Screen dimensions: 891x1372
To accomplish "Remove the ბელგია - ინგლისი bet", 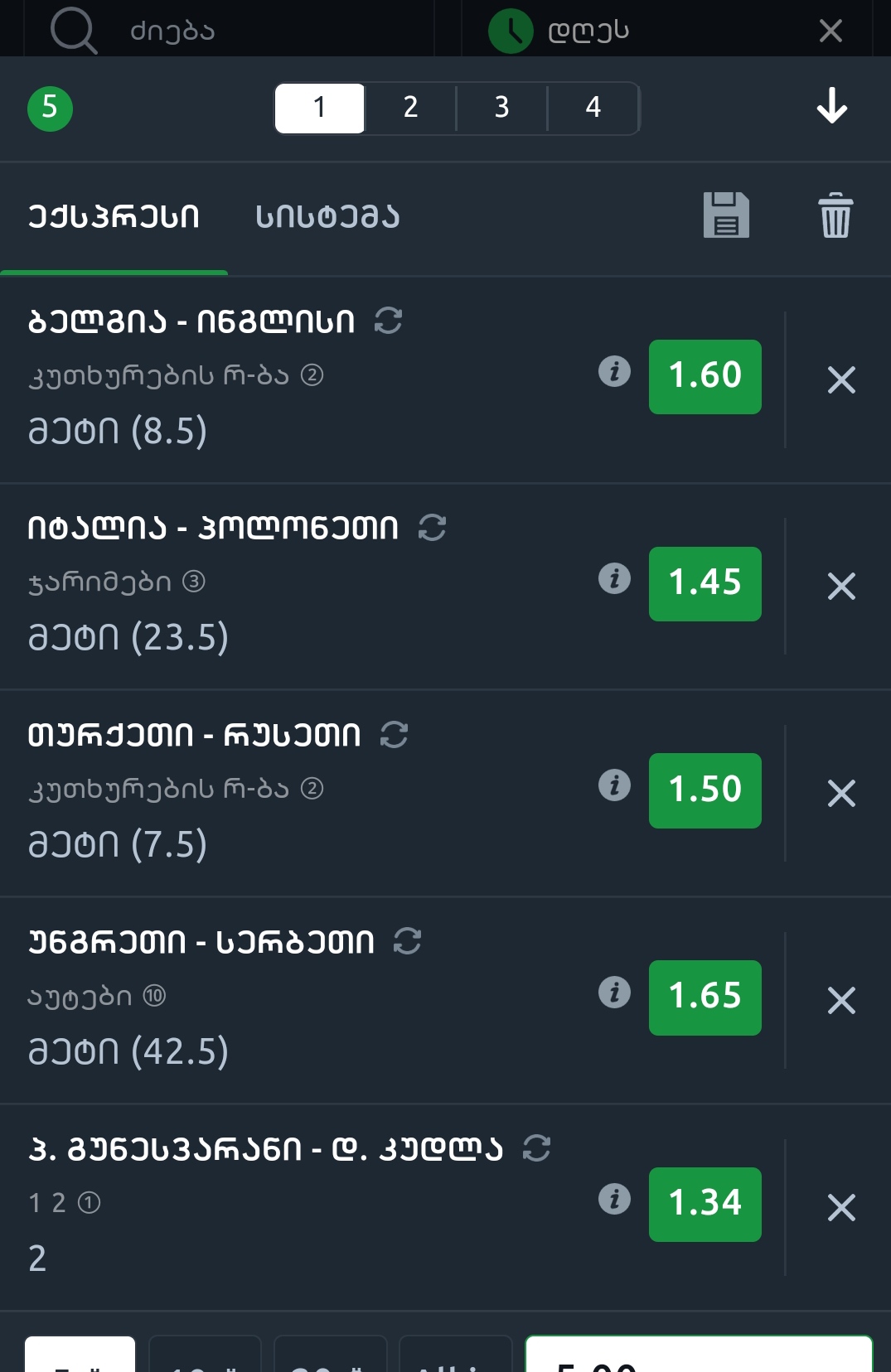I will [840, 380].
